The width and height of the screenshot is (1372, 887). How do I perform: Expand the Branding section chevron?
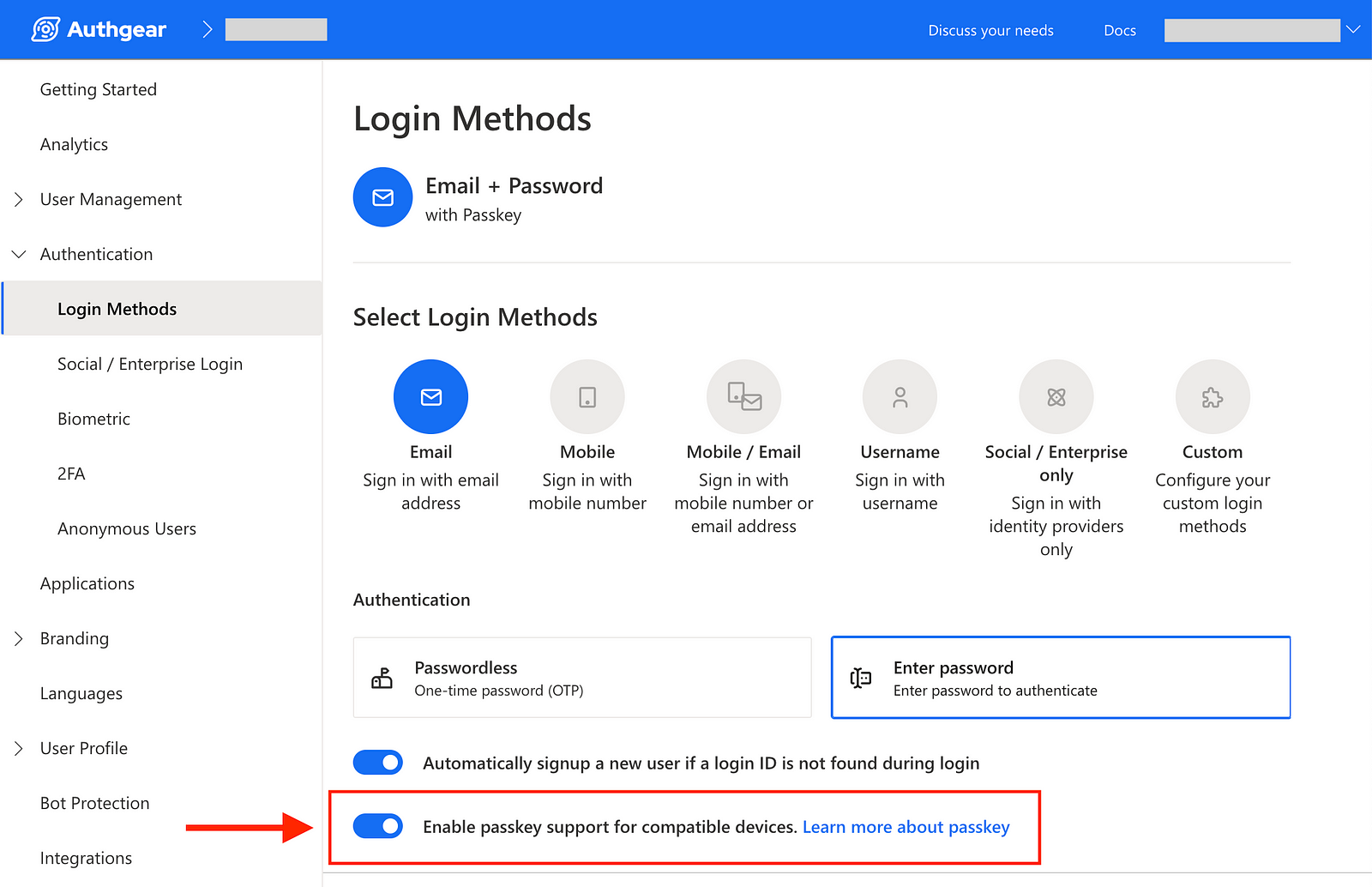[19, 638]
